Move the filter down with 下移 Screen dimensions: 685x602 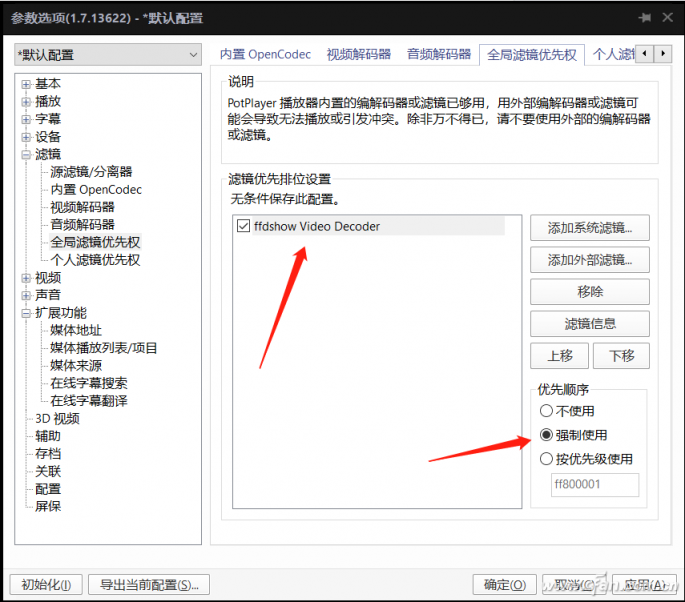[621, 356]
